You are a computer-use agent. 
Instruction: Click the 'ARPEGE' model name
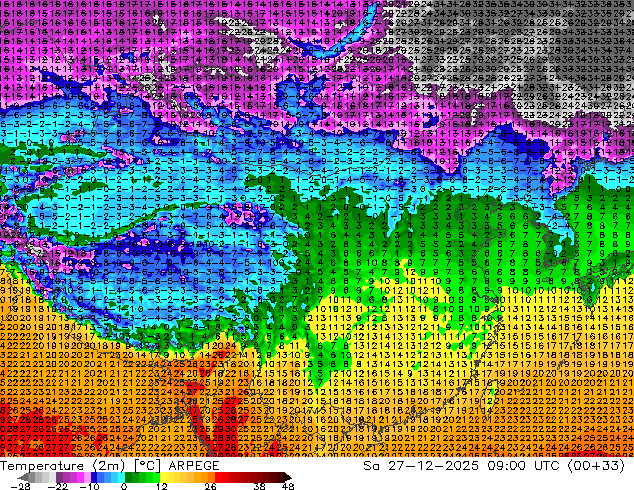coord(194,466)
